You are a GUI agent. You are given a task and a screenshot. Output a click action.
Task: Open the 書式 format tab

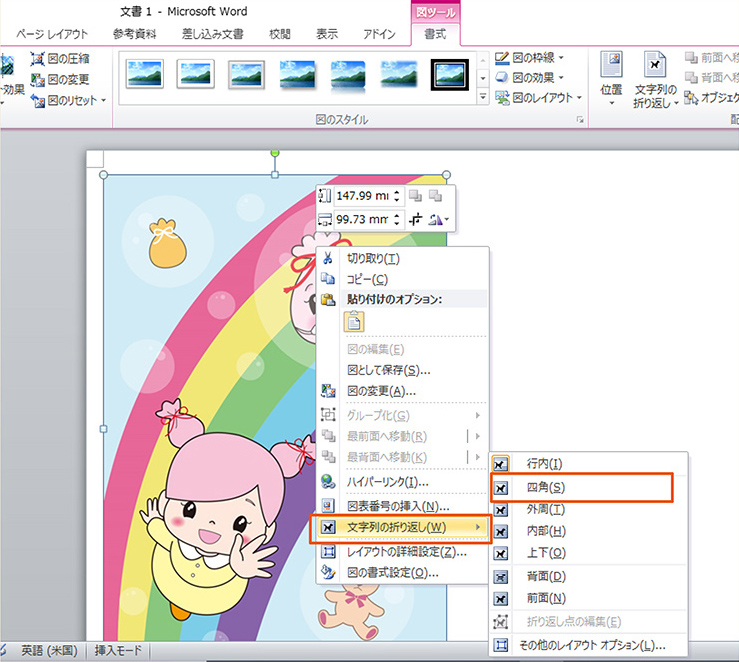(x=435, y=34)
